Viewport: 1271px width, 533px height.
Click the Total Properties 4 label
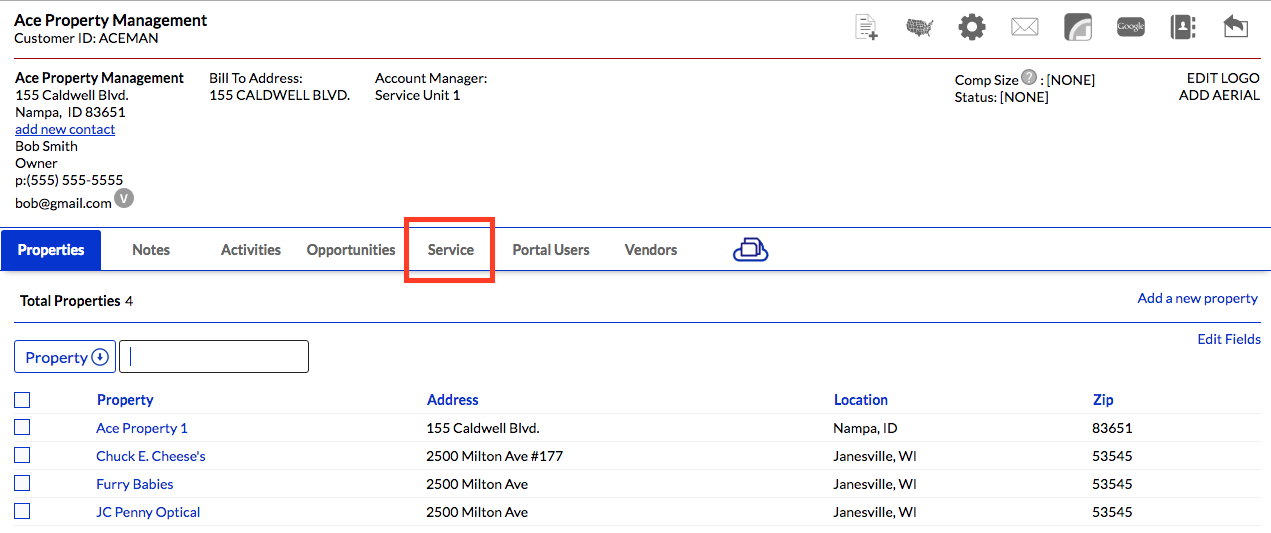coord(76,301)
